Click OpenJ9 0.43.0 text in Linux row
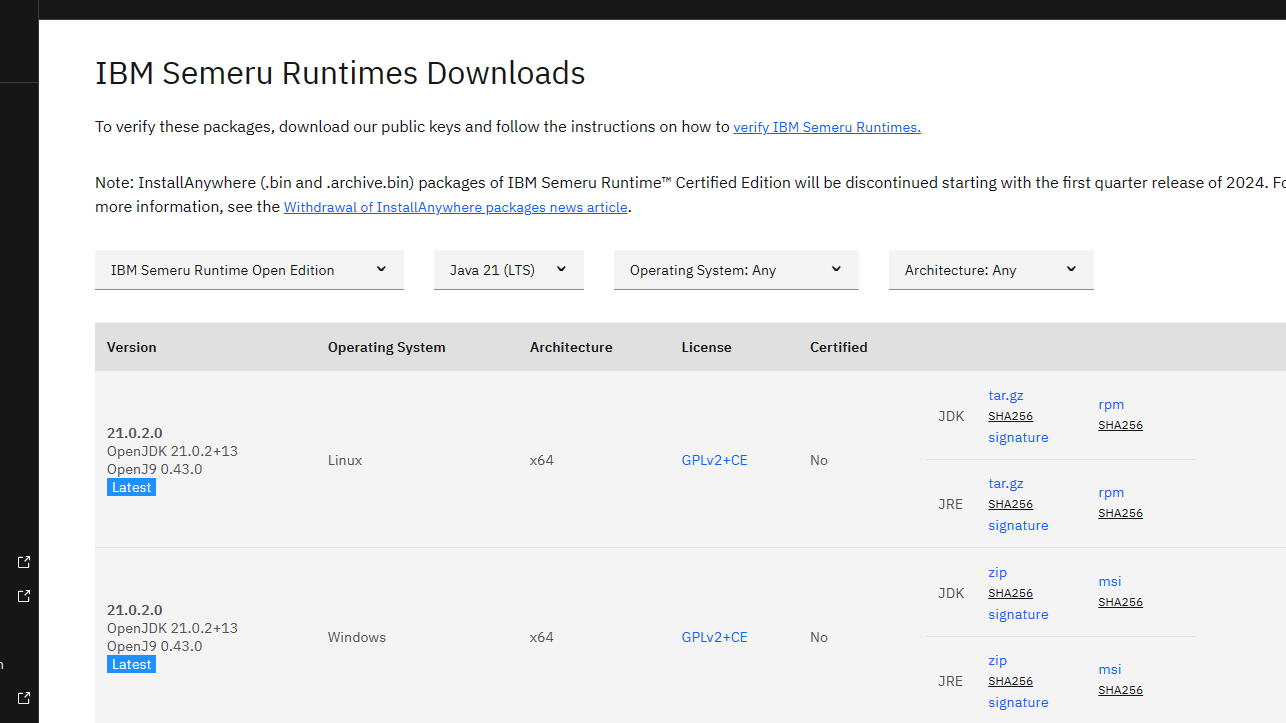 155,469
